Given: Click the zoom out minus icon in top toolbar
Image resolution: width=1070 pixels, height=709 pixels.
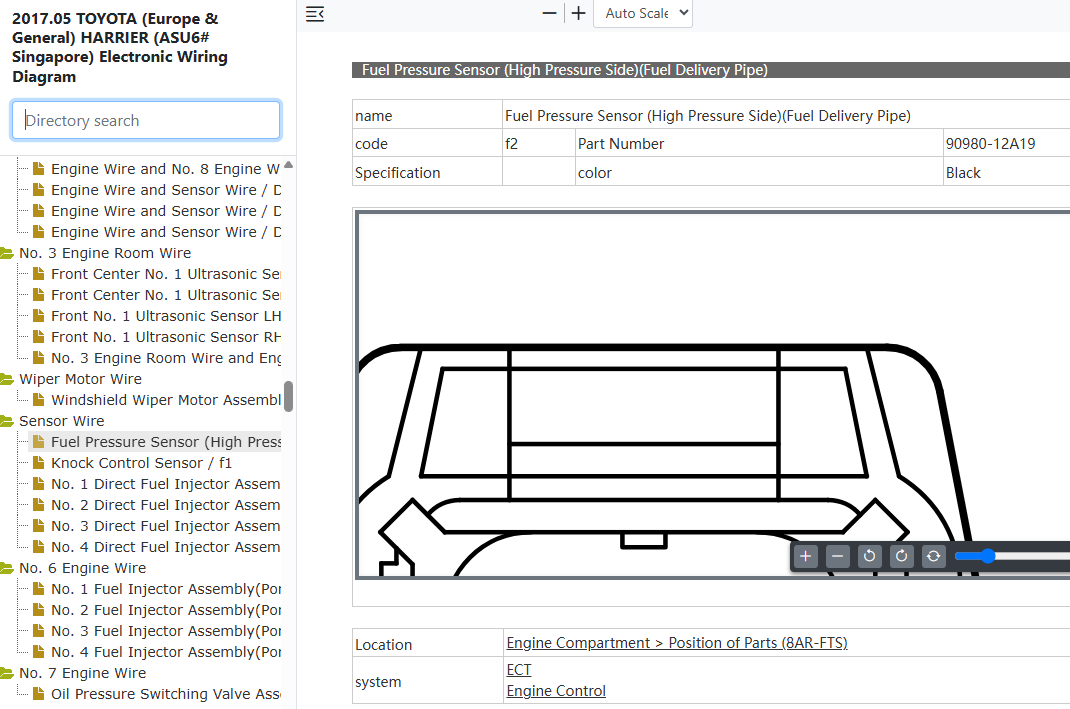Looking at the screenshot, I should pyautogui.click(x=549, y=13).
